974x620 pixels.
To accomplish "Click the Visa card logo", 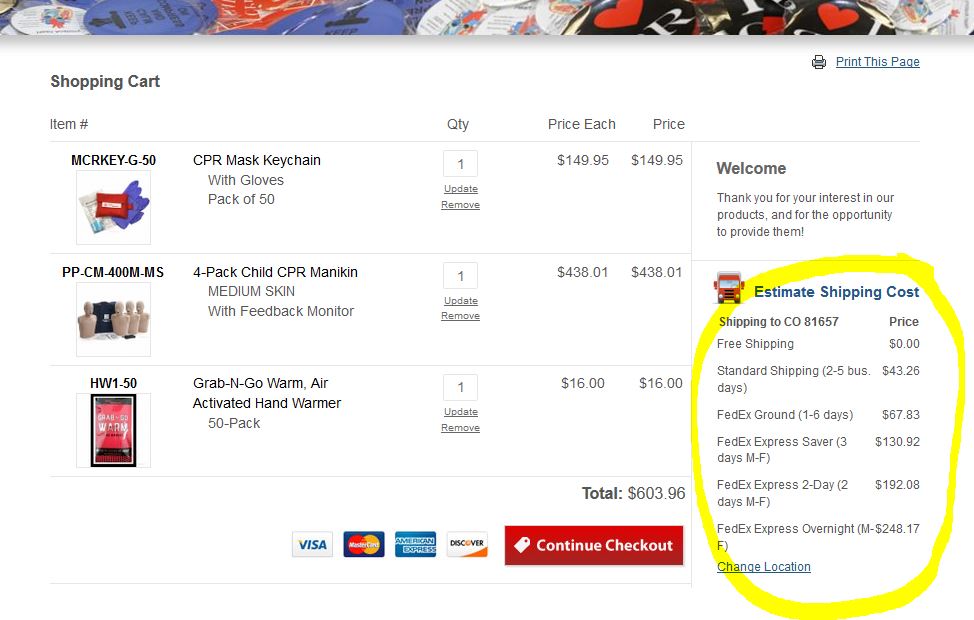I will (x=312, y=544).
